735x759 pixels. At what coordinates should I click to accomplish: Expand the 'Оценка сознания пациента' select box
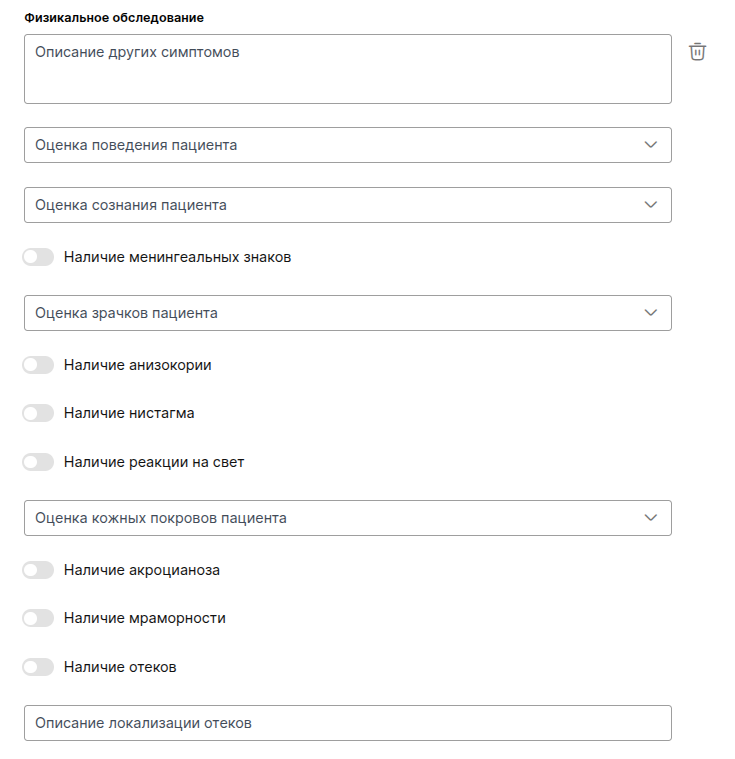point(330,205)
